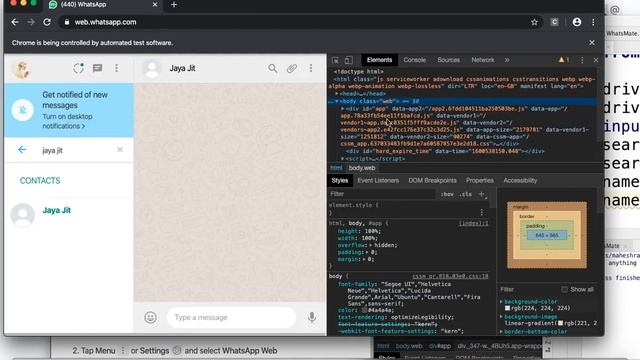Open your WhatsApp profile picture
The image size is (640, 360).
(x=22, y=69)
